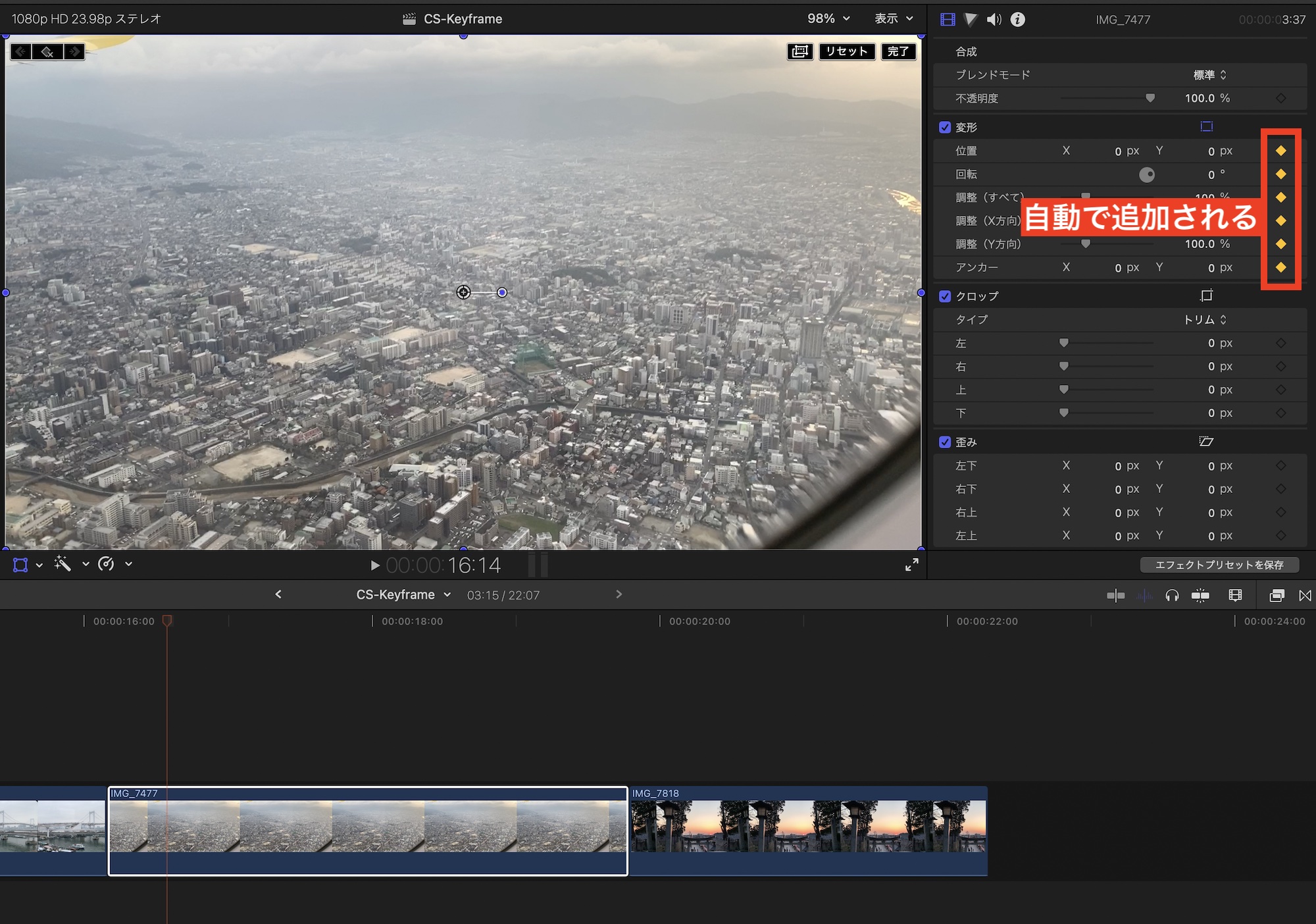The width and height of the screenshot is (1316, 924).
Task: Toggle skimming in the timeline toolbar
Action: pyautogui.click(x=1116, y=596)
